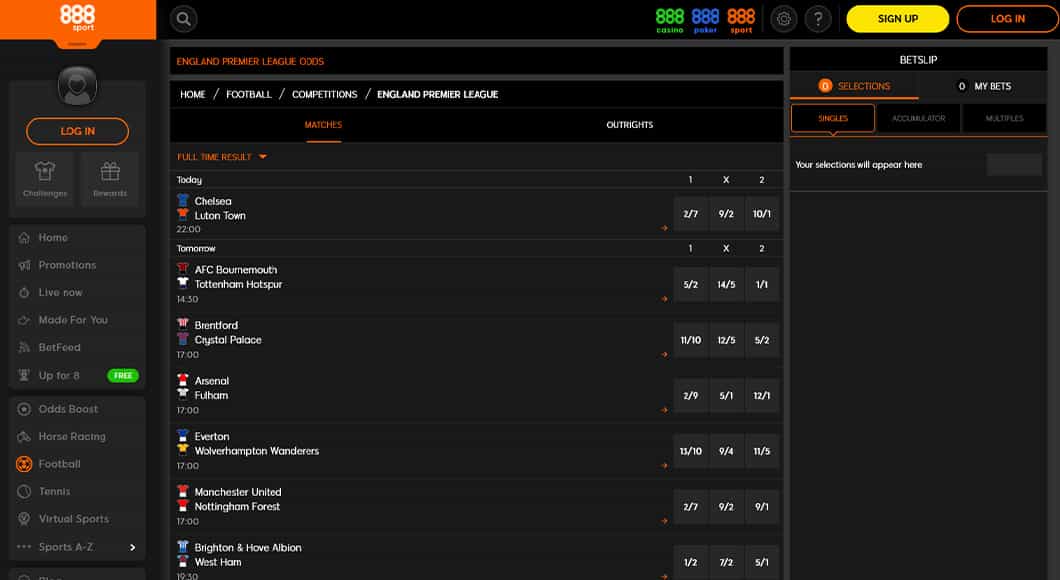
Task: Select the Singles betslip tab
Action: tap(833, 118)
